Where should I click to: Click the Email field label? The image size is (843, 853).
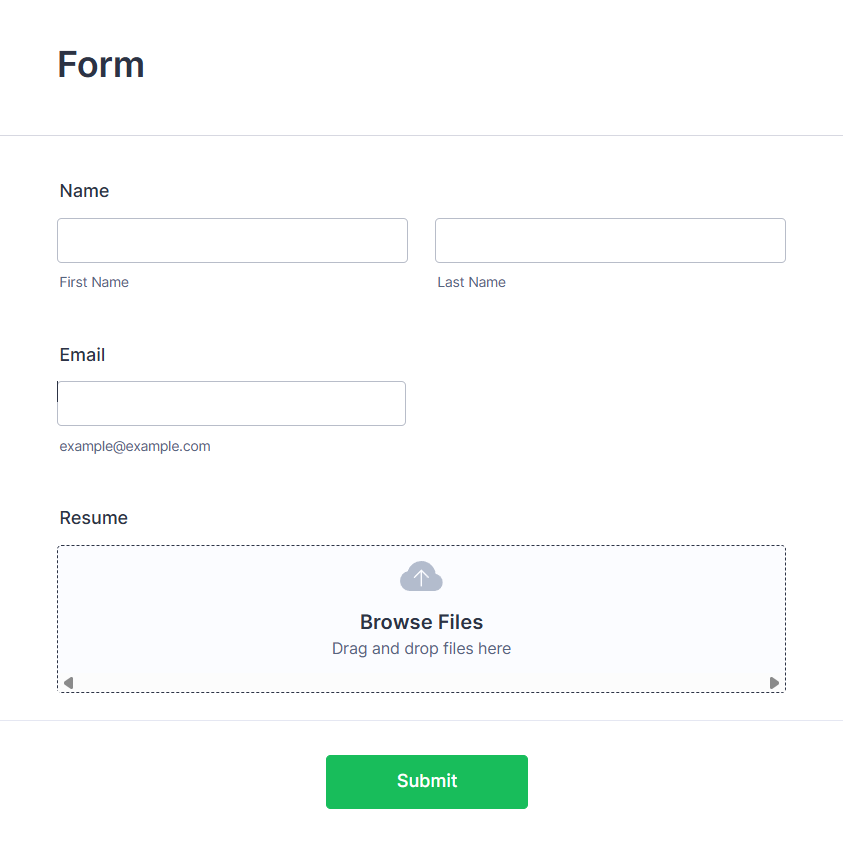tap(82, 355)
